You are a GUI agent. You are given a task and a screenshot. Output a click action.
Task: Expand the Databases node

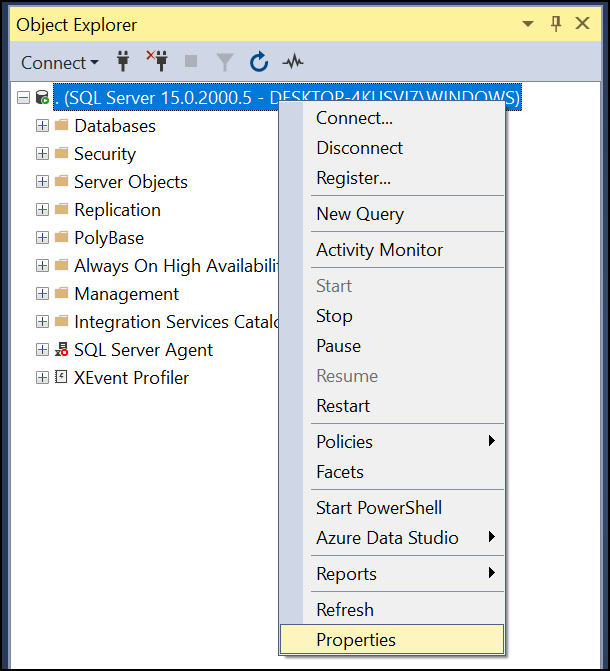pyautogui.click(x=42, y=126)
